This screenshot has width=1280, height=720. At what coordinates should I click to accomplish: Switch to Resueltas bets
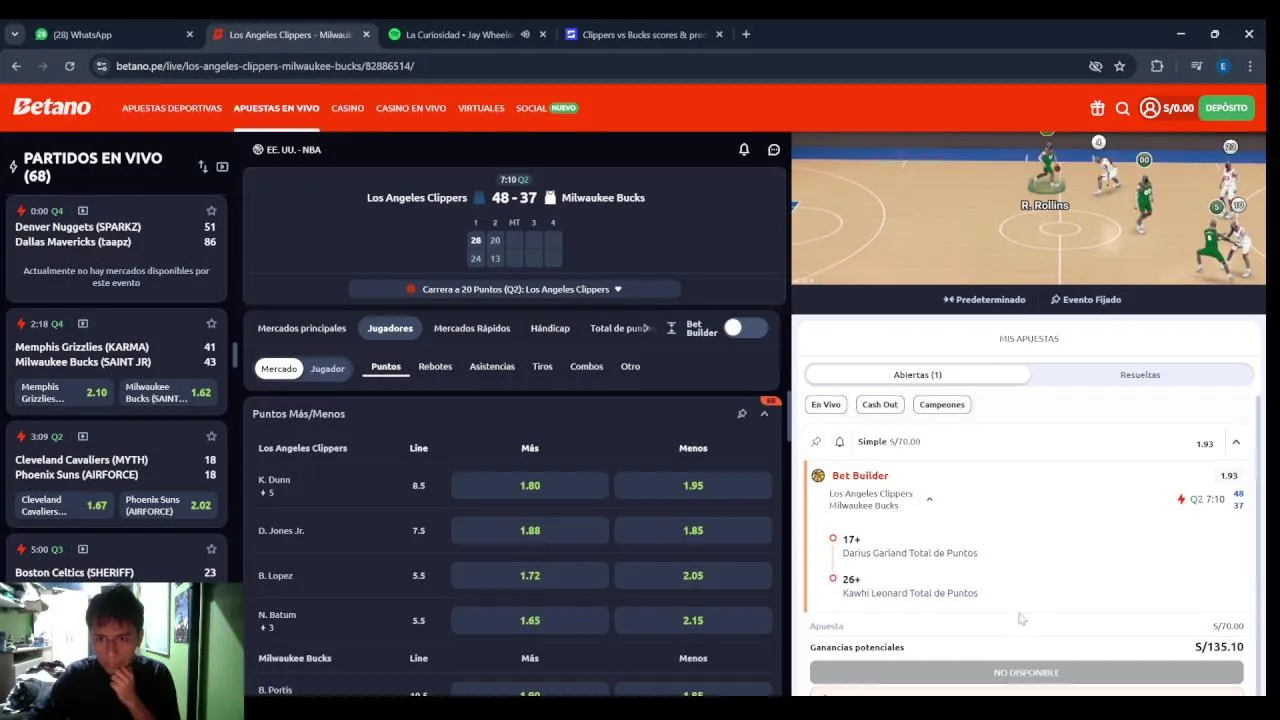(x=1140, y=375)
